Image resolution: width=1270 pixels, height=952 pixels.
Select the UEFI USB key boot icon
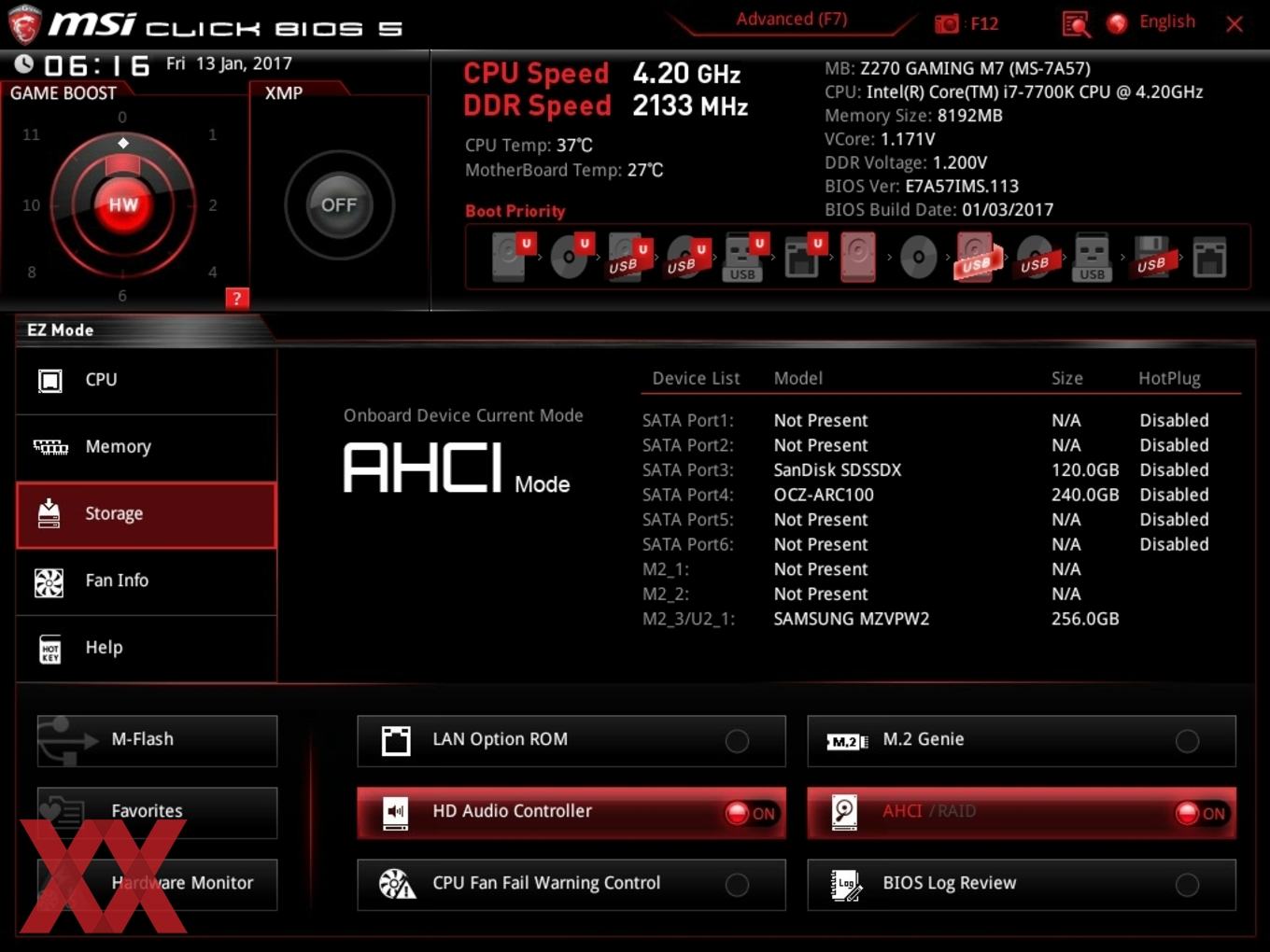point(745,257)
